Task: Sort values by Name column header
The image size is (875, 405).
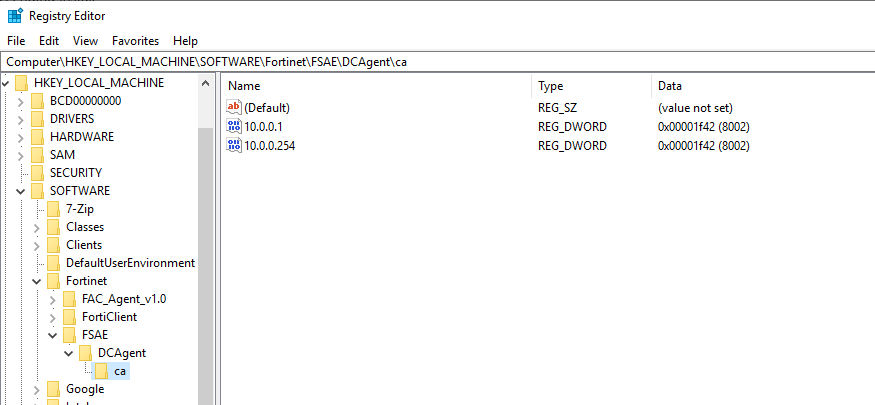Action: [x=380, y=86]
